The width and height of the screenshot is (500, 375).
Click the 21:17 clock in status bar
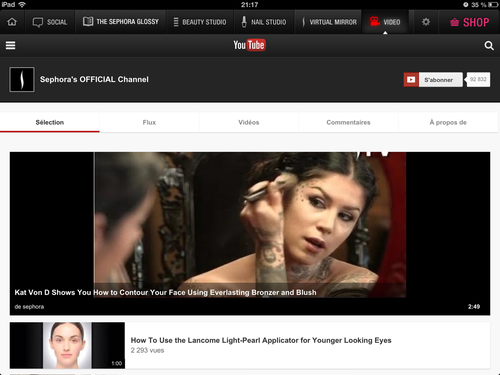(249, 5)
